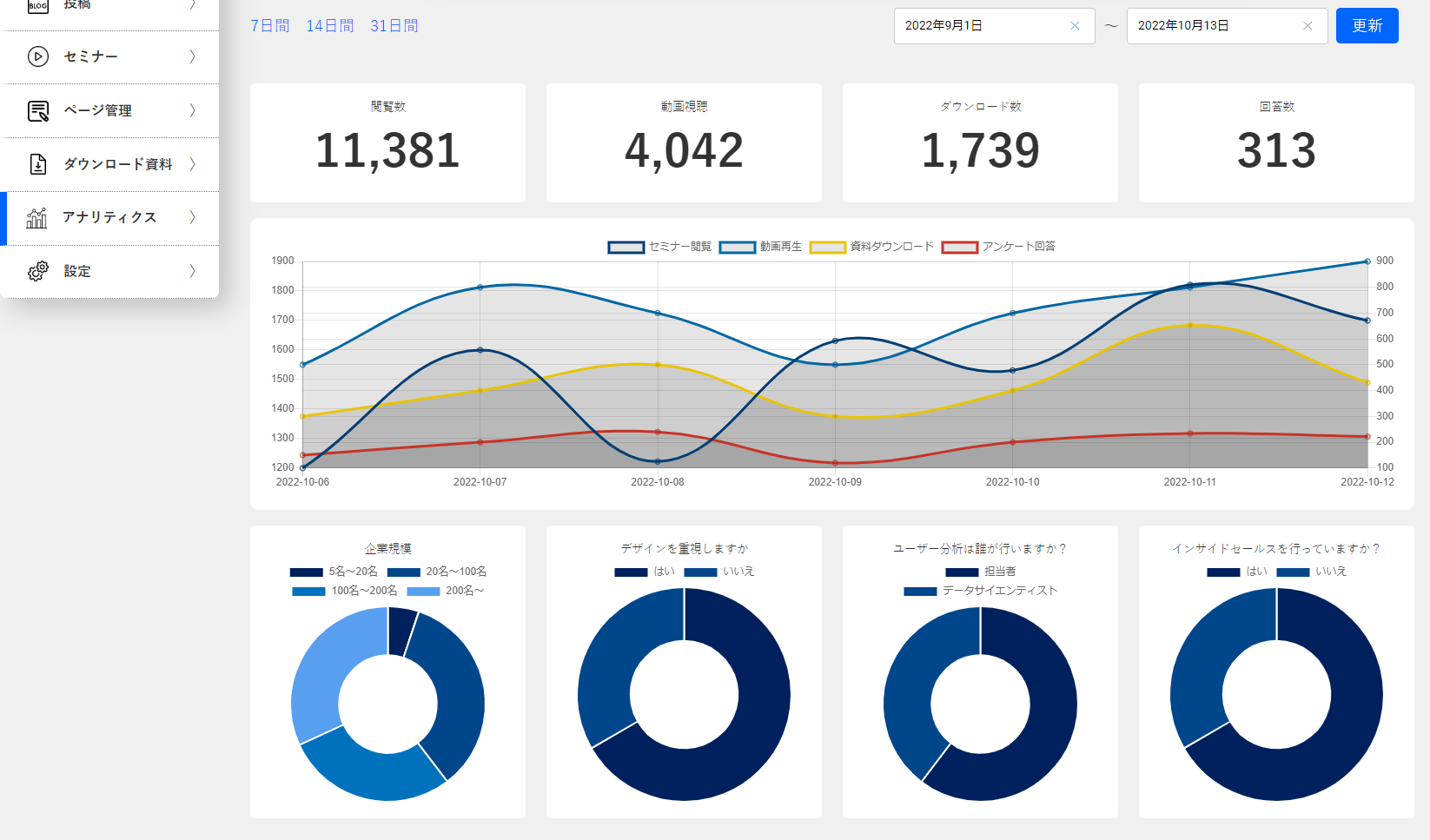Click the seminar play icon in sidebar

pyautogui.click(x=38, y=56)
